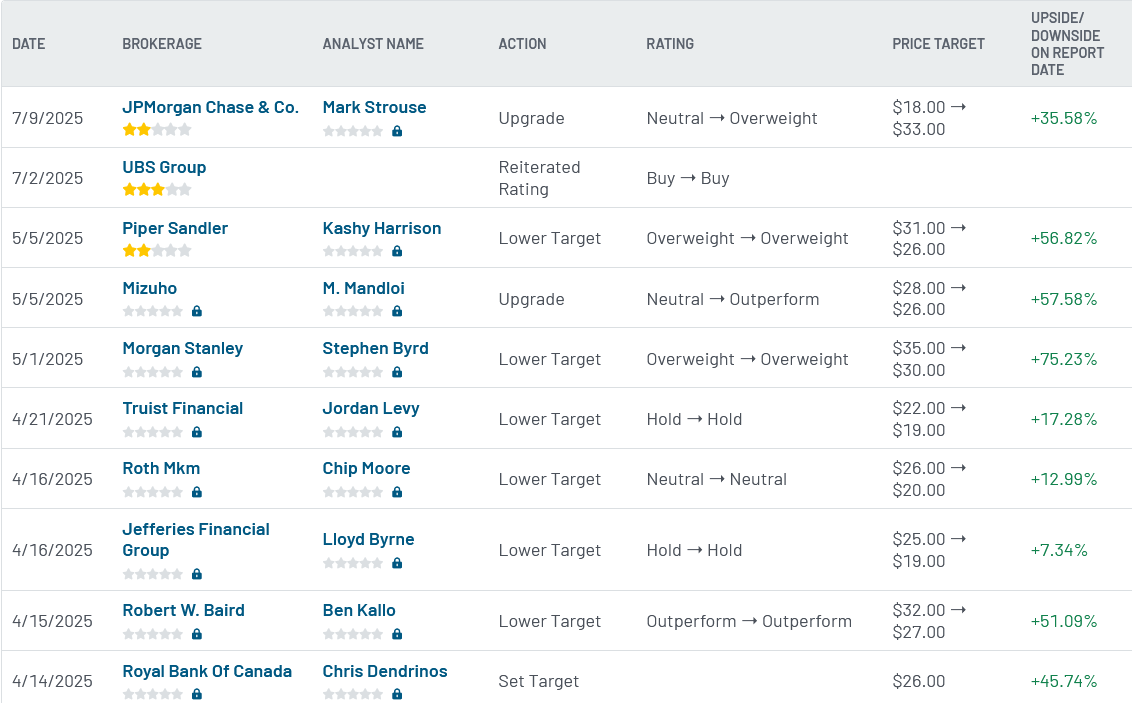Select the 4/21/2025 date cell
Screen dimensions: 1132x703
click(x=52, y=419)
